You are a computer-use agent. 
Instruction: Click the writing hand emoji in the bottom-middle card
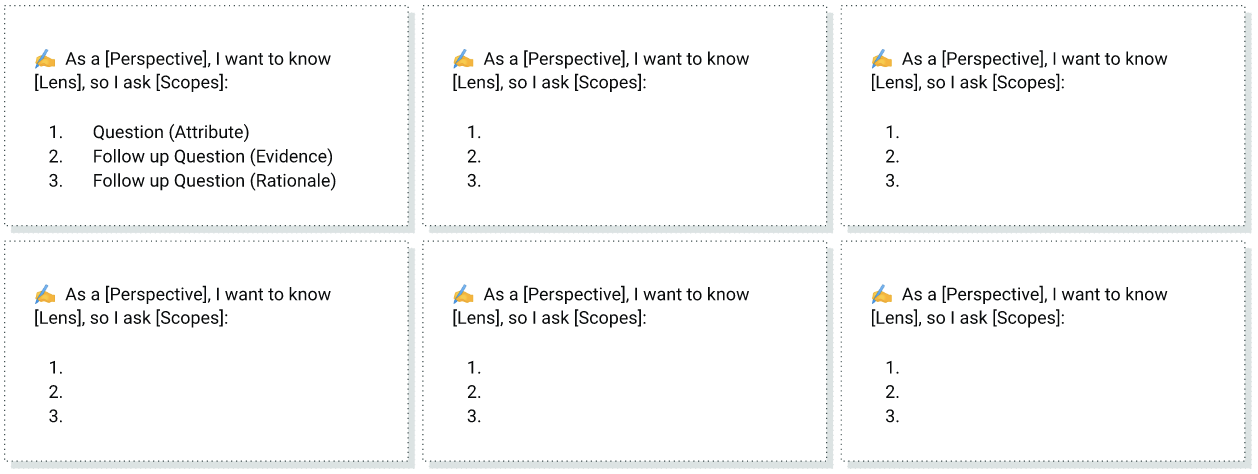(463, 295)
